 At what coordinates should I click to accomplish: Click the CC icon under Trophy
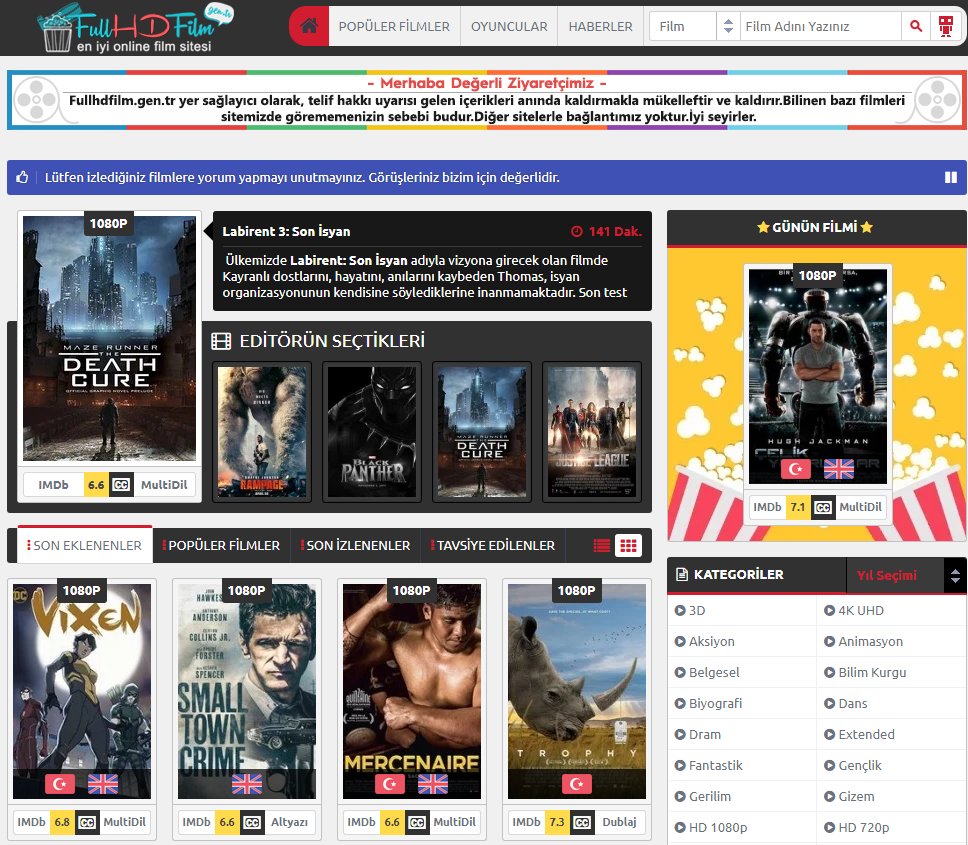coord(582,822)
